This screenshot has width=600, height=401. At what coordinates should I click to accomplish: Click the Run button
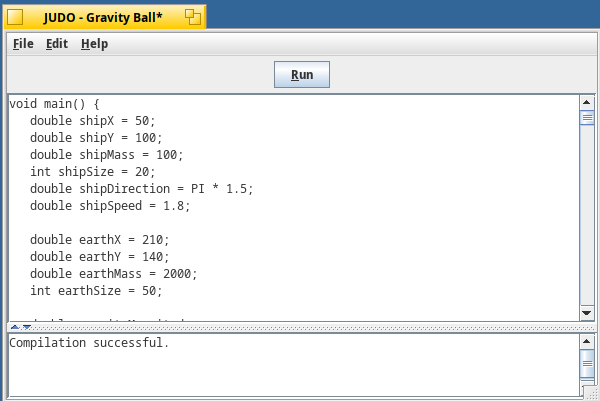(302, 75)
